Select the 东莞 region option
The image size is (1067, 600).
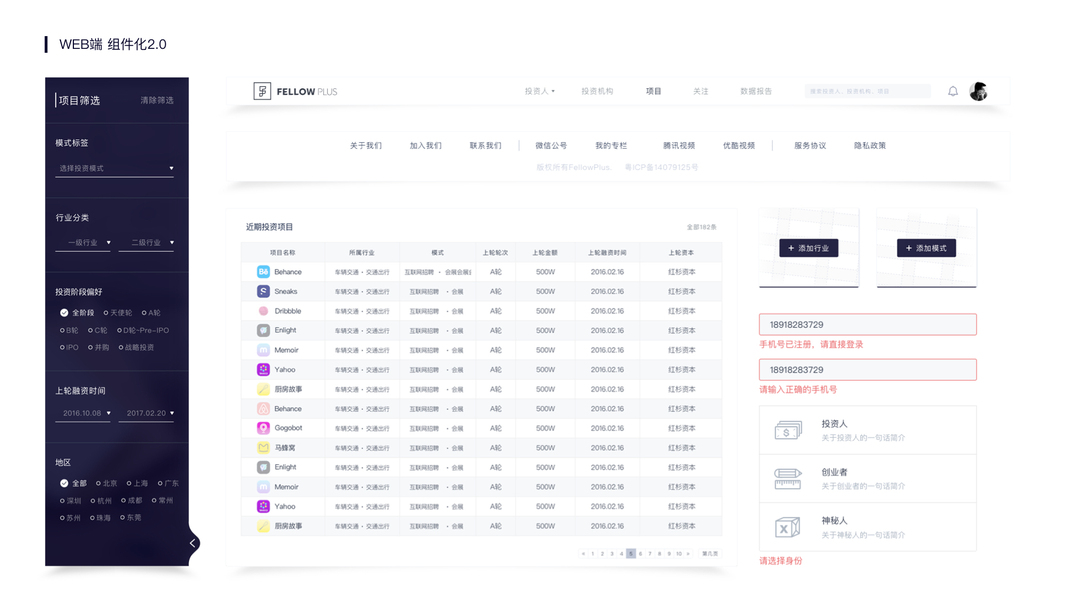coord(131,517)
